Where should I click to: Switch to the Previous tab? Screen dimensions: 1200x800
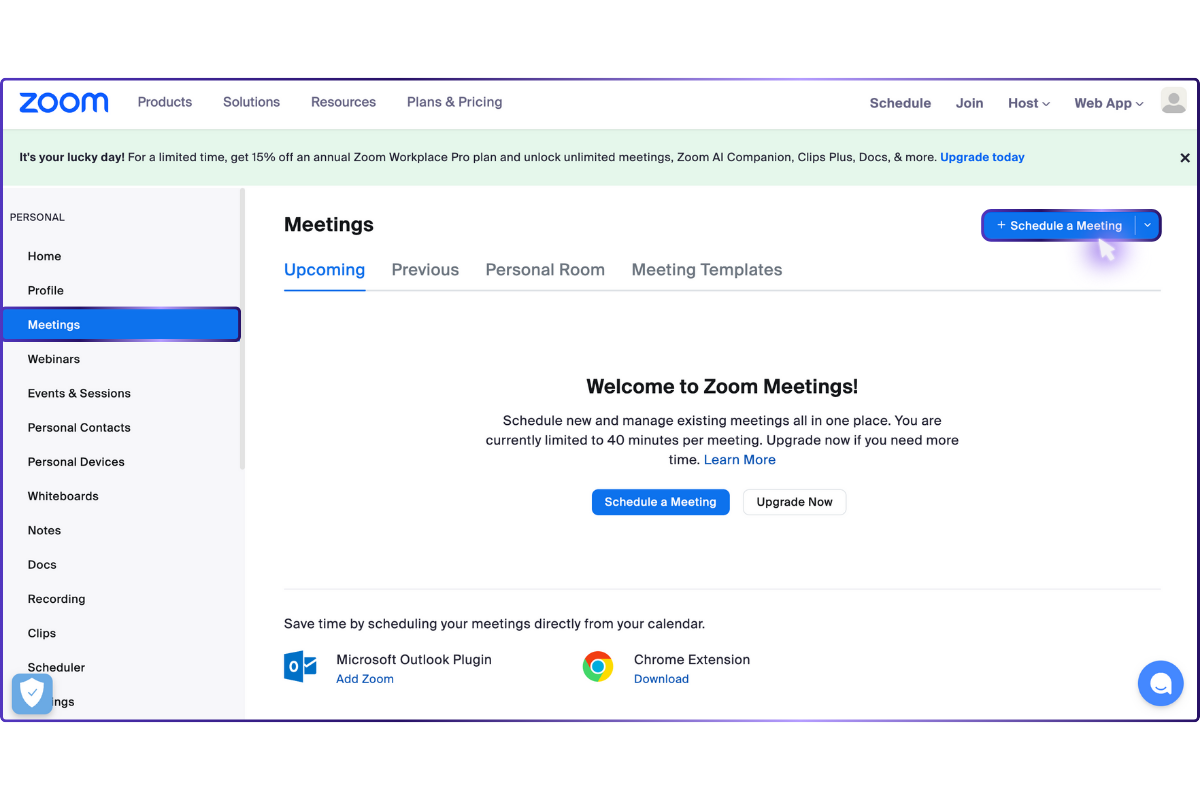tap(425, 270)
